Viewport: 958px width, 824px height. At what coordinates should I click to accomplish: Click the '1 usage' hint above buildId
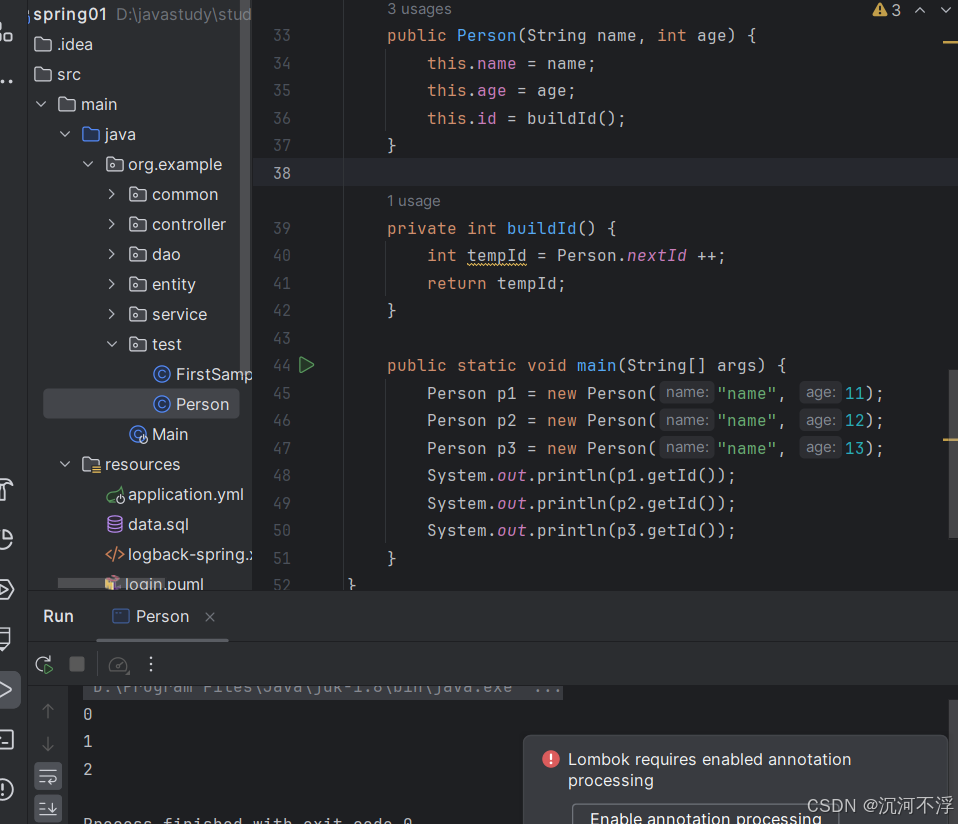coord(414,201)
